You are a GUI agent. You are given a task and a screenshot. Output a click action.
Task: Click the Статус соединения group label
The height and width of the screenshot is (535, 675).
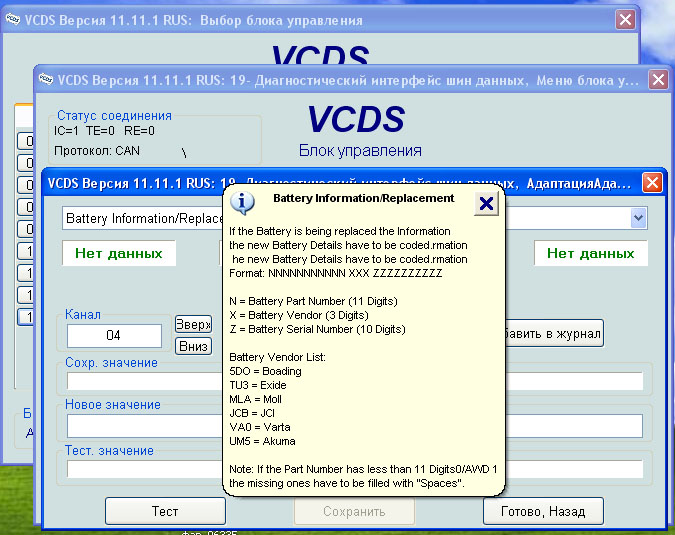click(114, 115)
